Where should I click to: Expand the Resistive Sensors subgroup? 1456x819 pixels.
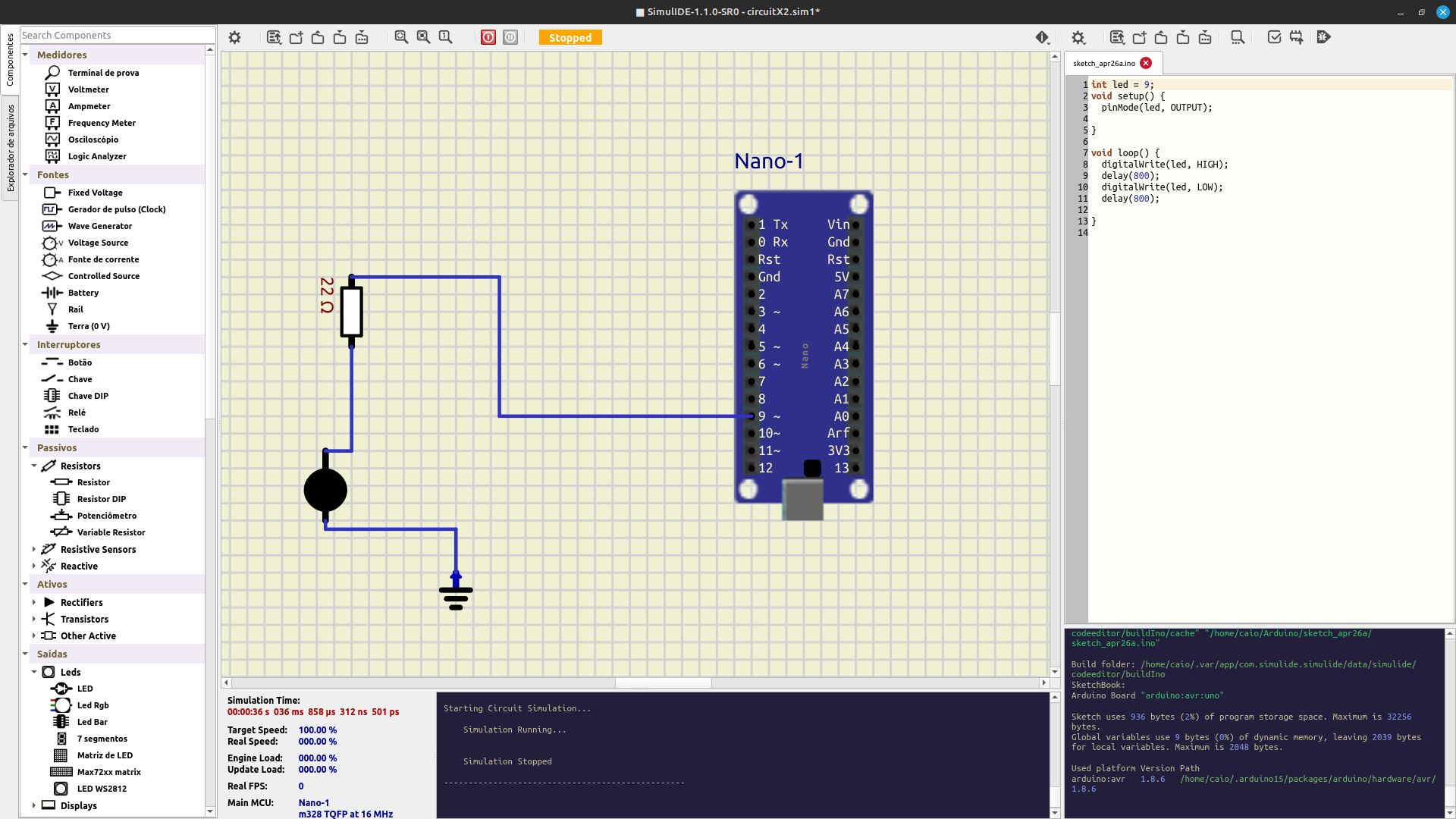[34, 549]
